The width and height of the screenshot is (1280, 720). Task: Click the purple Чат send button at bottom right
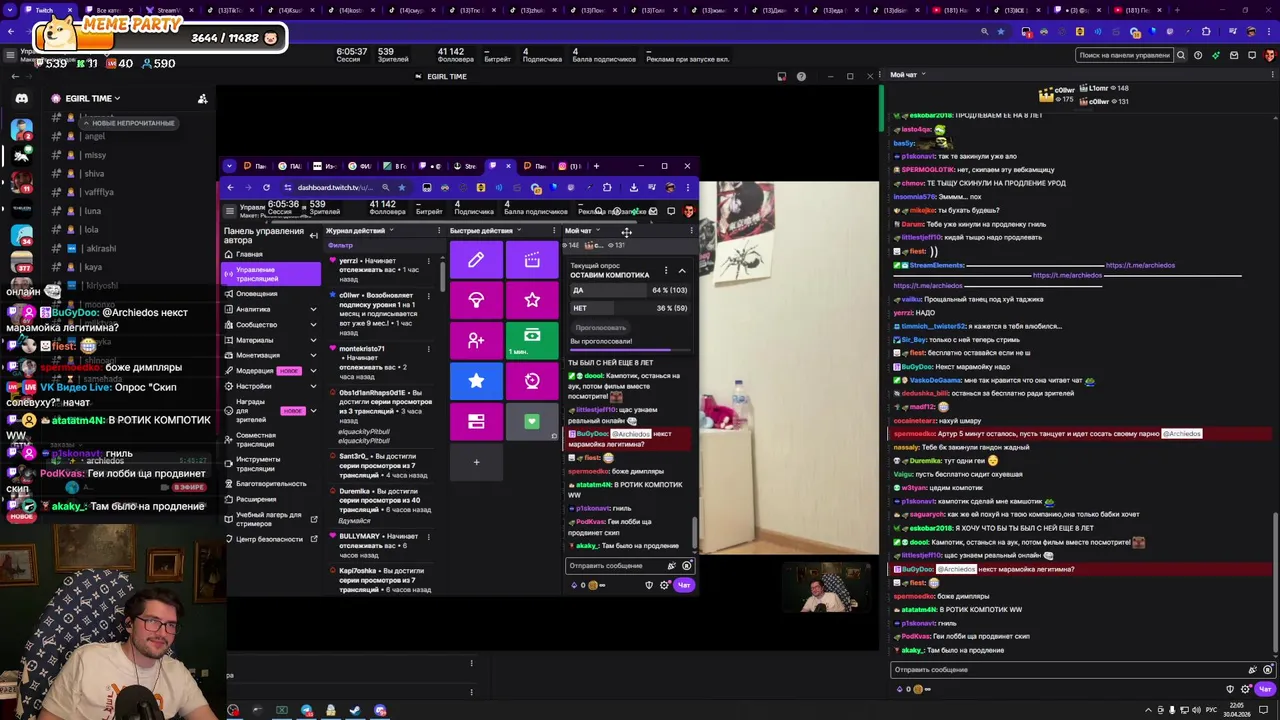(x=1265, y=689)
